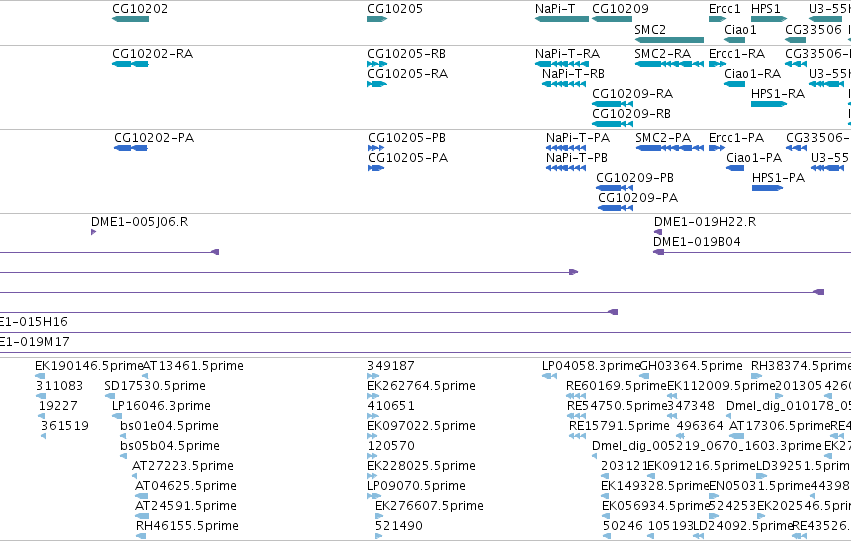
Task: Select the 521490 EST label
Action: point(399,526)
